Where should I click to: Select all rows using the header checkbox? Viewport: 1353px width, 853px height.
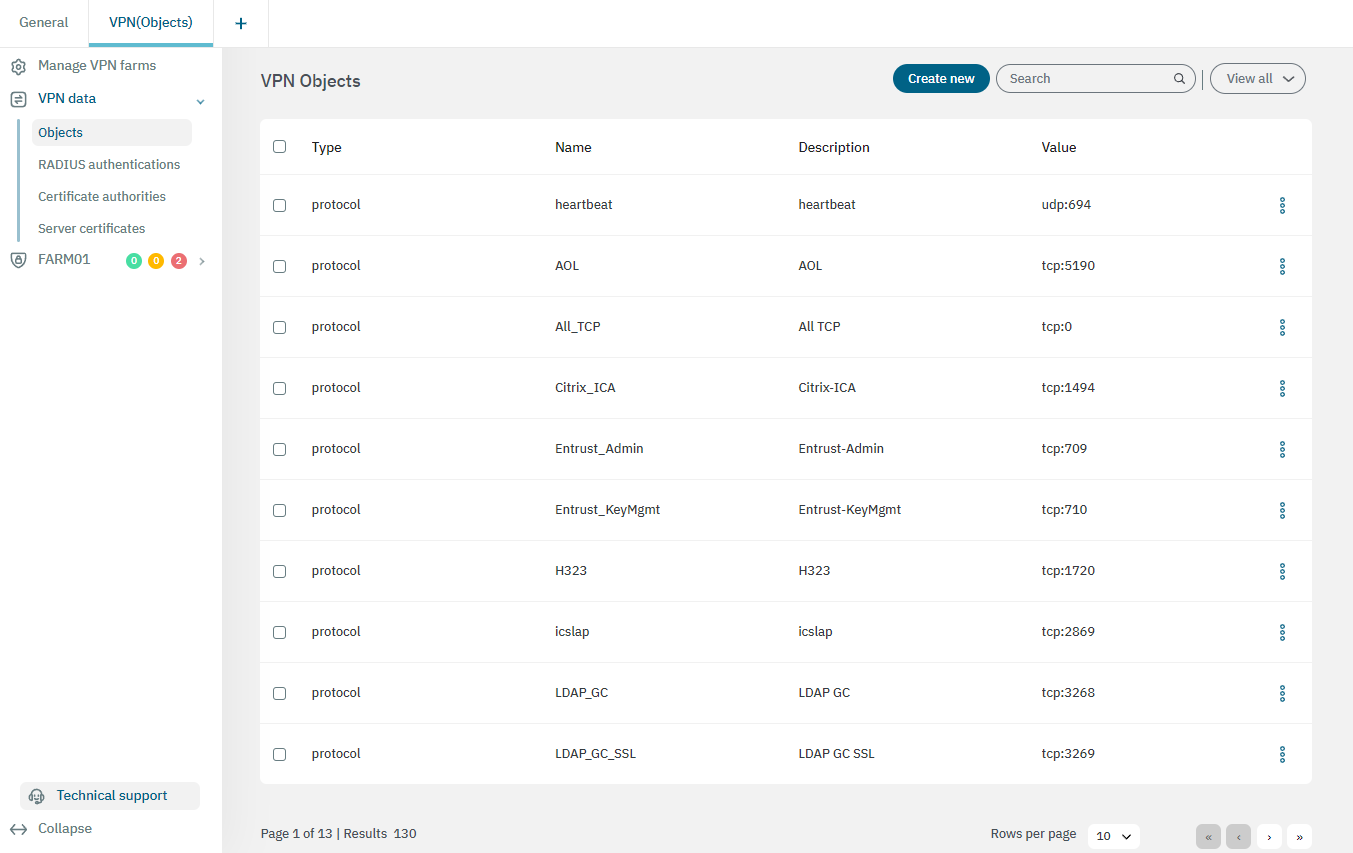coord(279,147)
